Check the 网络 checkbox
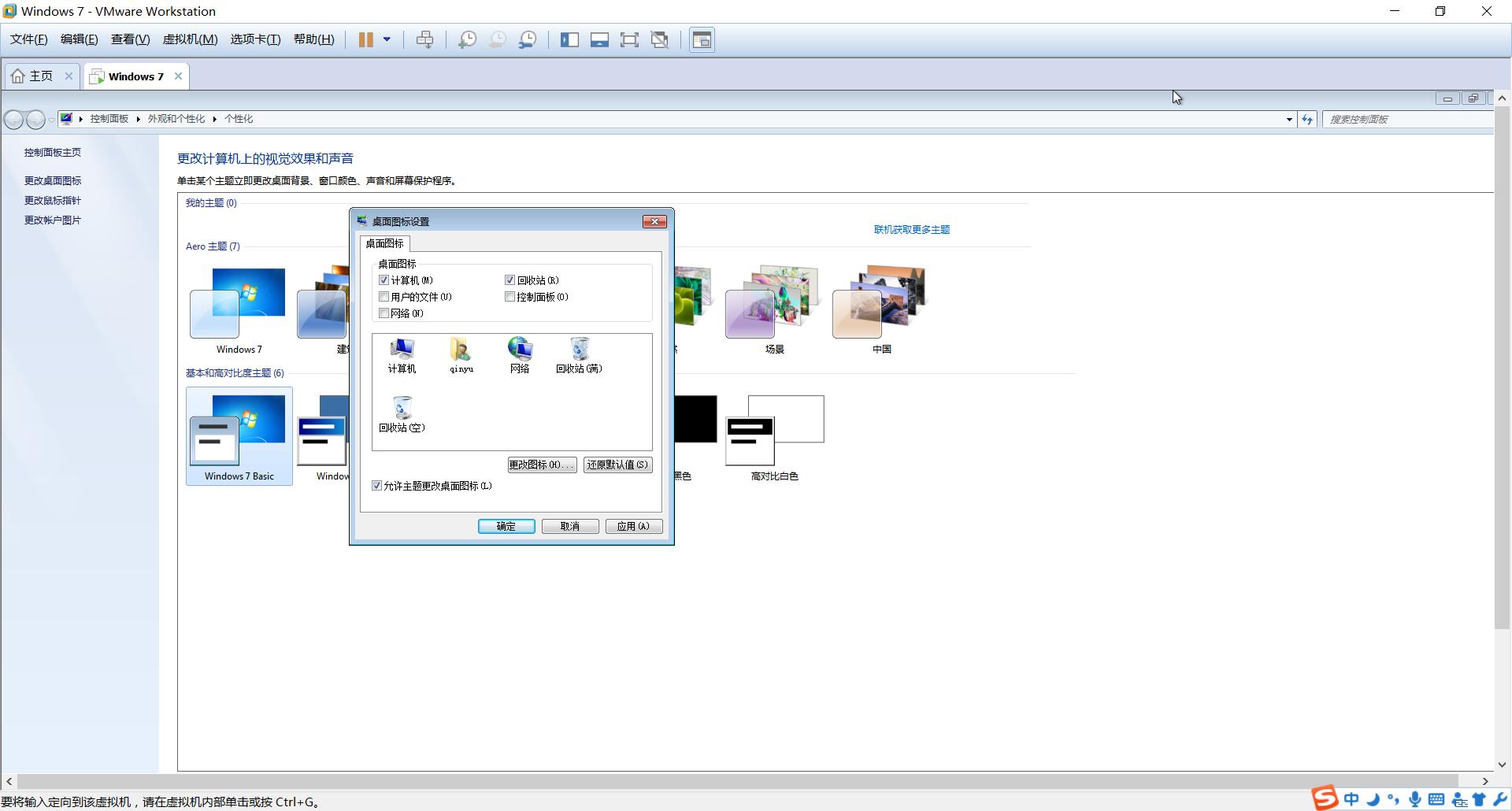 [x=384, y=313]
